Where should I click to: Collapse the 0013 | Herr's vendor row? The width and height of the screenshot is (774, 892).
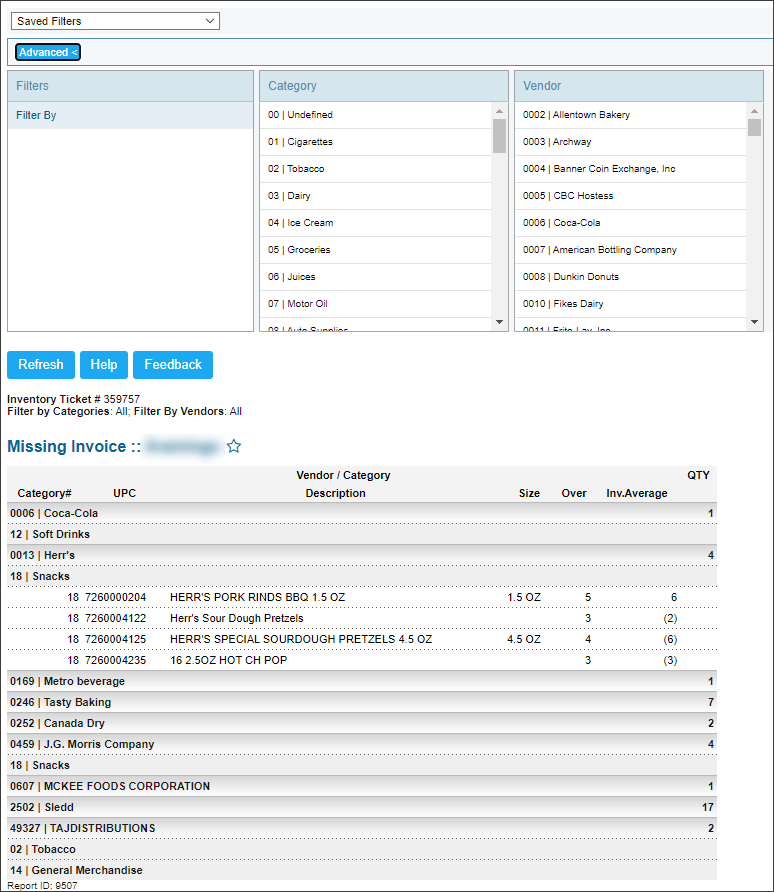362,556
